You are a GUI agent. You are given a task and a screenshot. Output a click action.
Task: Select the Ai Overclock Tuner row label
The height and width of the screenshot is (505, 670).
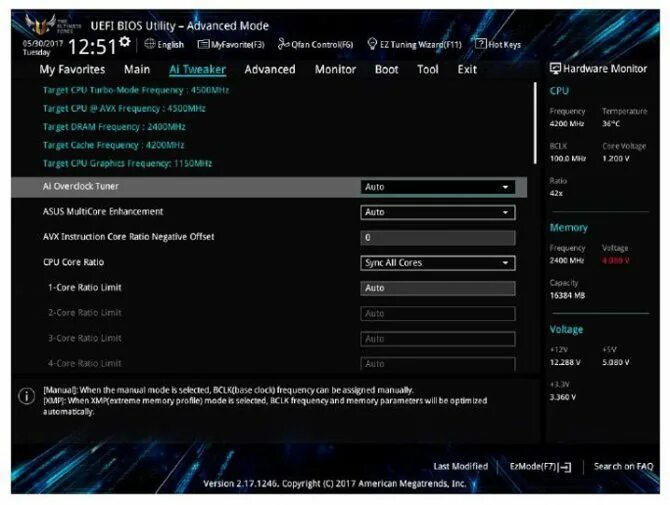(x=81, y=186)
